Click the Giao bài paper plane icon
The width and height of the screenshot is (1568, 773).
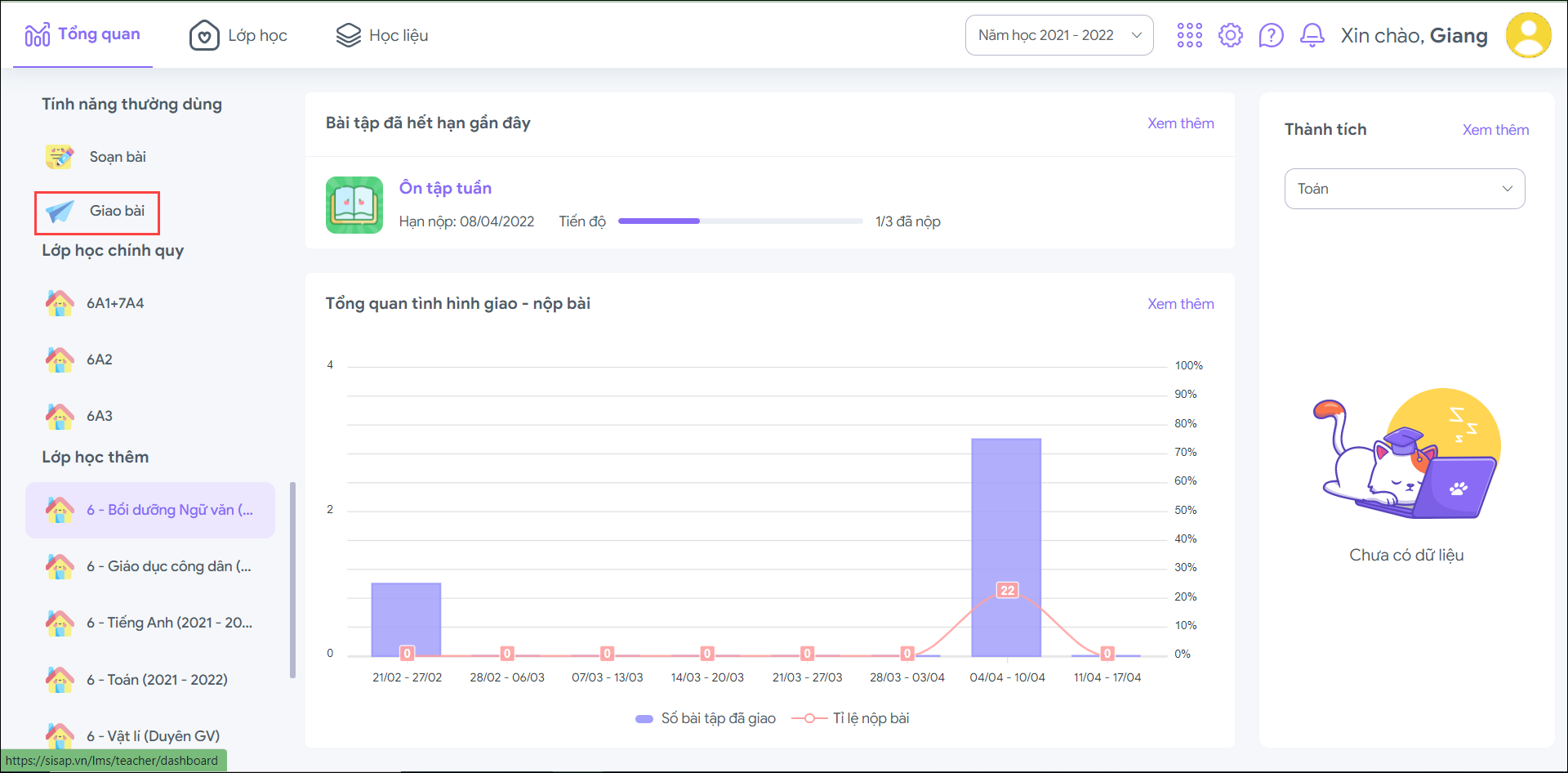click(x=60, y=212)
